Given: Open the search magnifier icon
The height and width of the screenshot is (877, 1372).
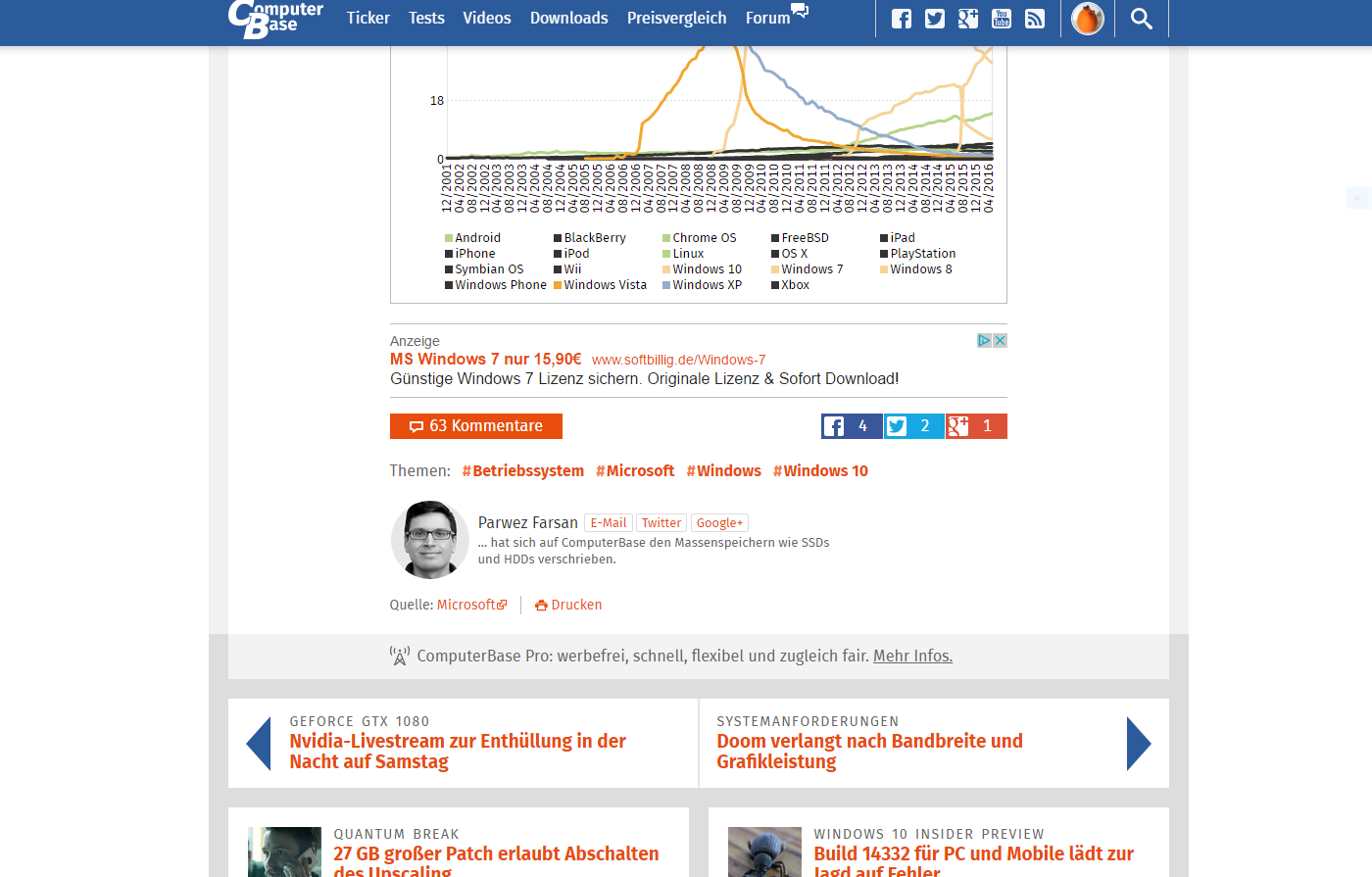Looking at the screenshot, I should tap(1142, 19).
